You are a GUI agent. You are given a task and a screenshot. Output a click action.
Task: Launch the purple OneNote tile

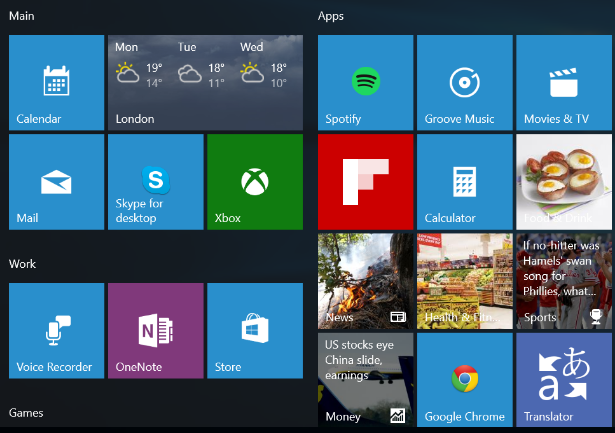click(x=156, y=331)
